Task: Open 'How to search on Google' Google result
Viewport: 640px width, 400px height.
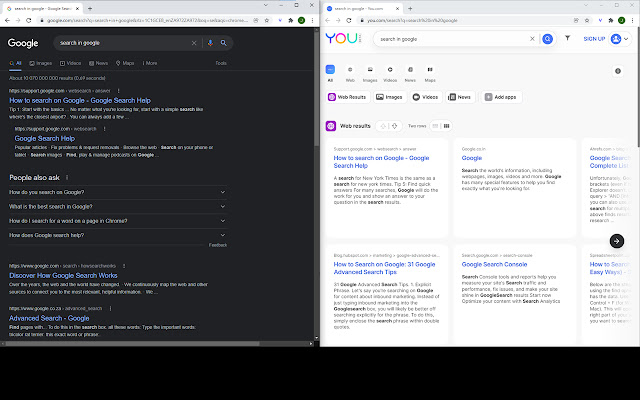Action: click(80, 100)
